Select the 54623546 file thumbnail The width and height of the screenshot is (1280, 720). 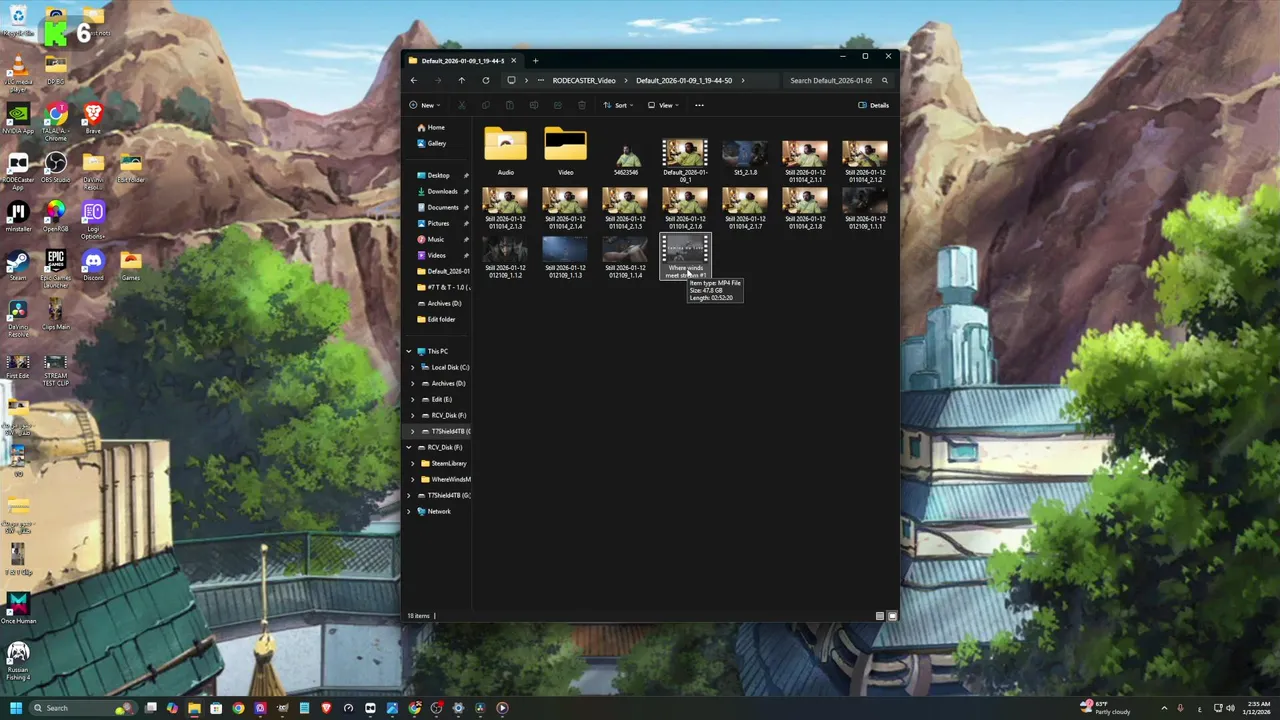[626, 157]
